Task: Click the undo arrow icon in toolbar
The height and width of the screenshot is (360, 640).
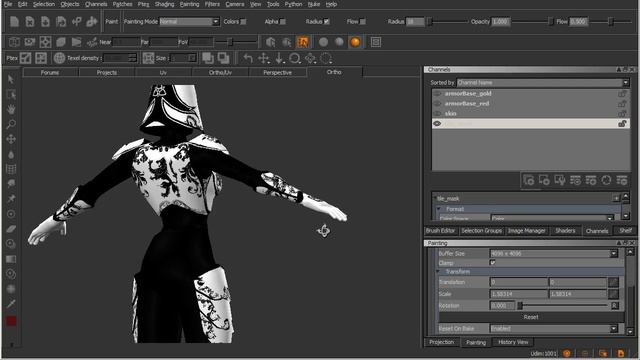Action: pos(248,58)
